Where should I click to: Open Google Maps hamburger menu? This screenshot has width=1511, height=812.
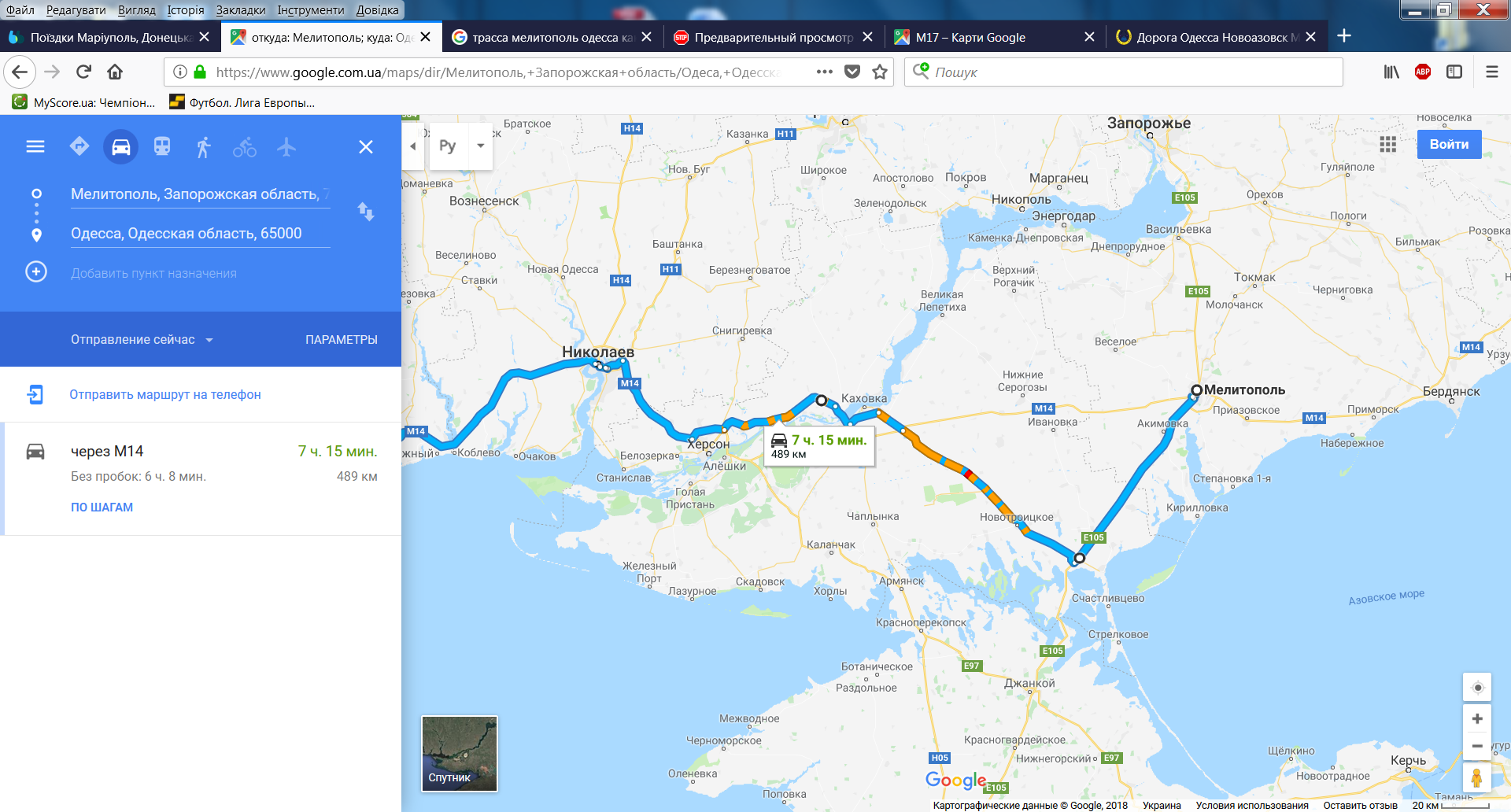(x=35, y=146)
